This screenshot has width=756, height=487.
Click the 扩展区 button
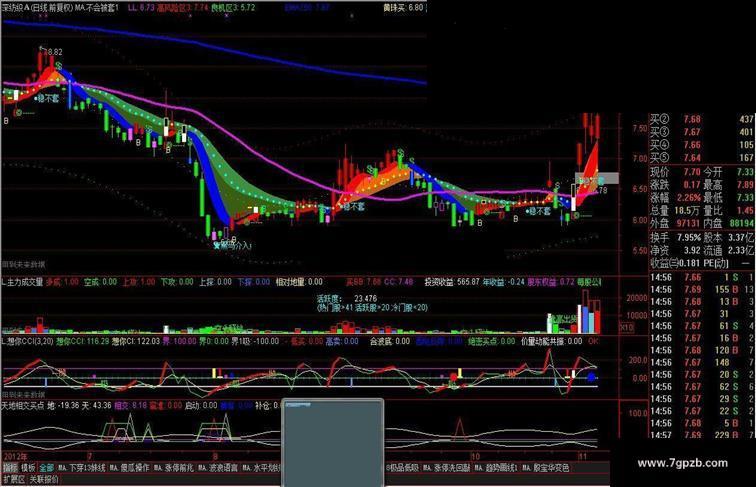click(x=14, y=479)
